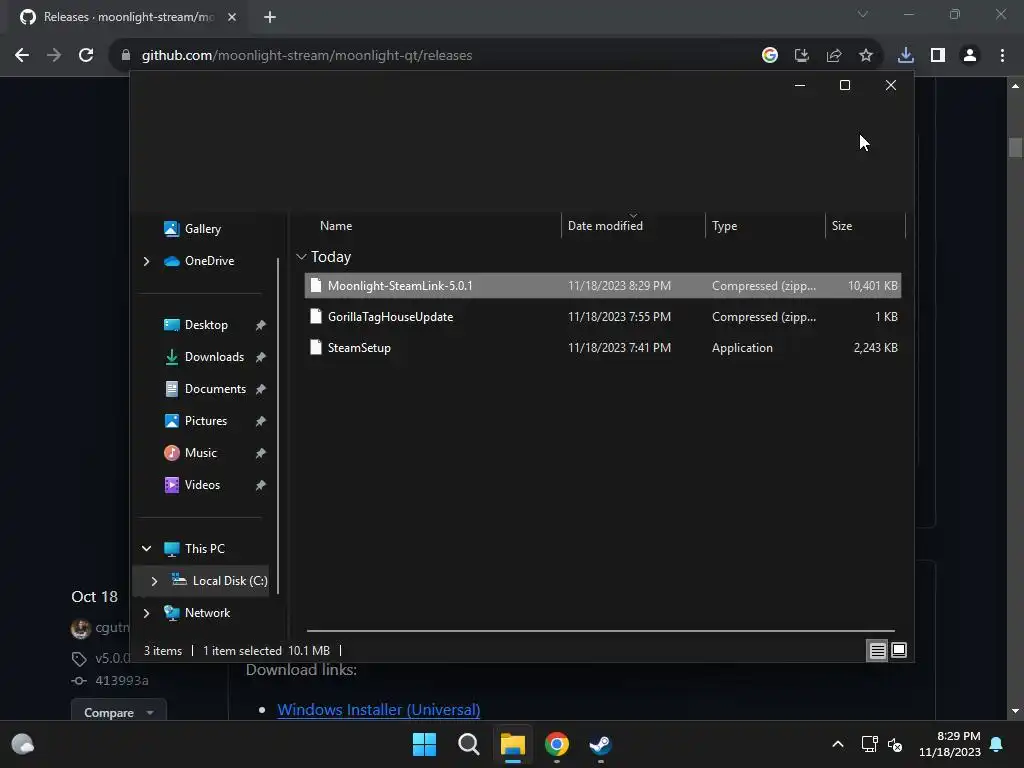The height and width of the screenshot is (768, 1024).
Task: Open a new Chrome tab
Action: [x=270, y=17]
